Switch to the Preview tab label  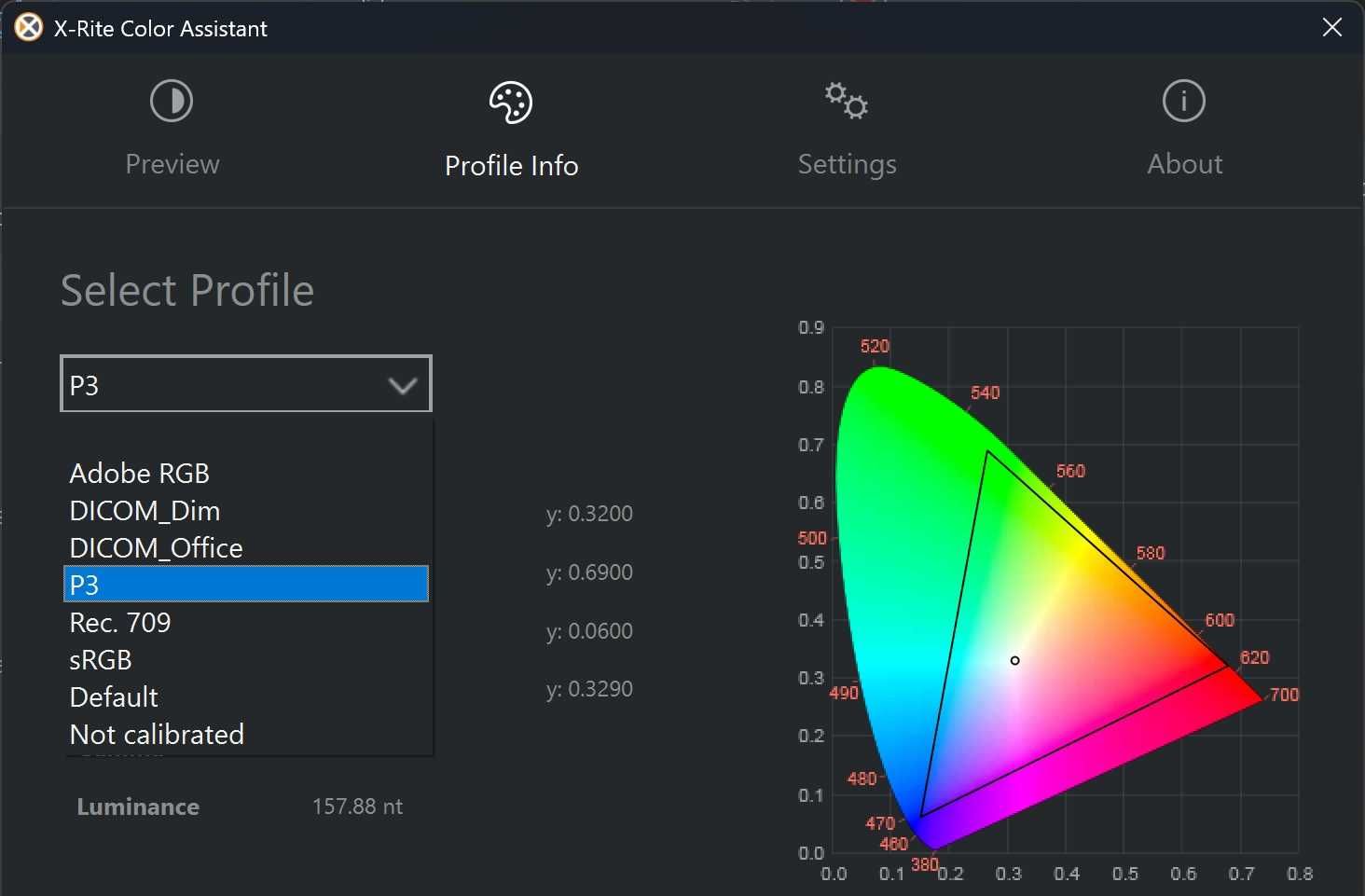point(172,164)
